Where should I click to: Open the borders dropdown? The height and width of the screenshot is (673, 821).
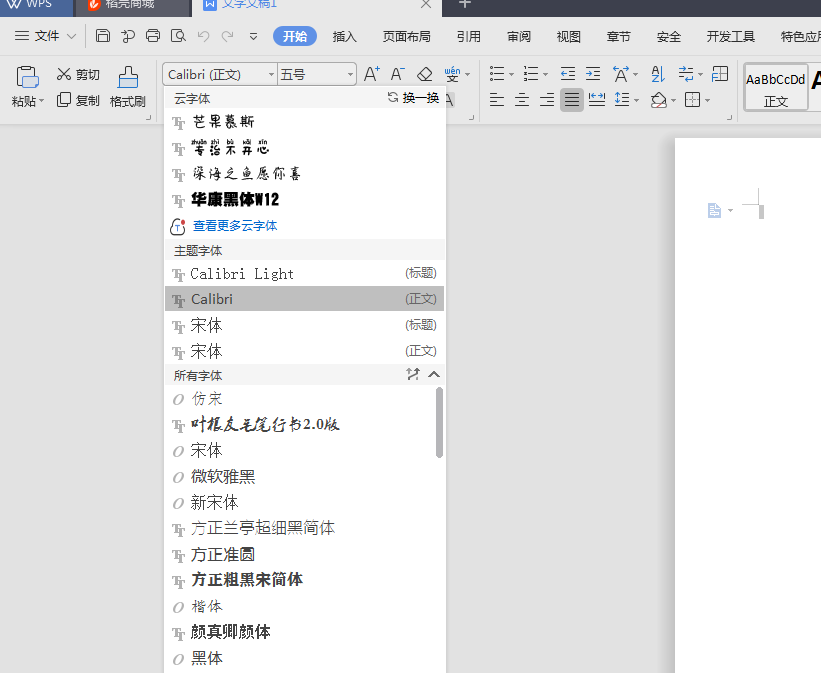point(707,100)
